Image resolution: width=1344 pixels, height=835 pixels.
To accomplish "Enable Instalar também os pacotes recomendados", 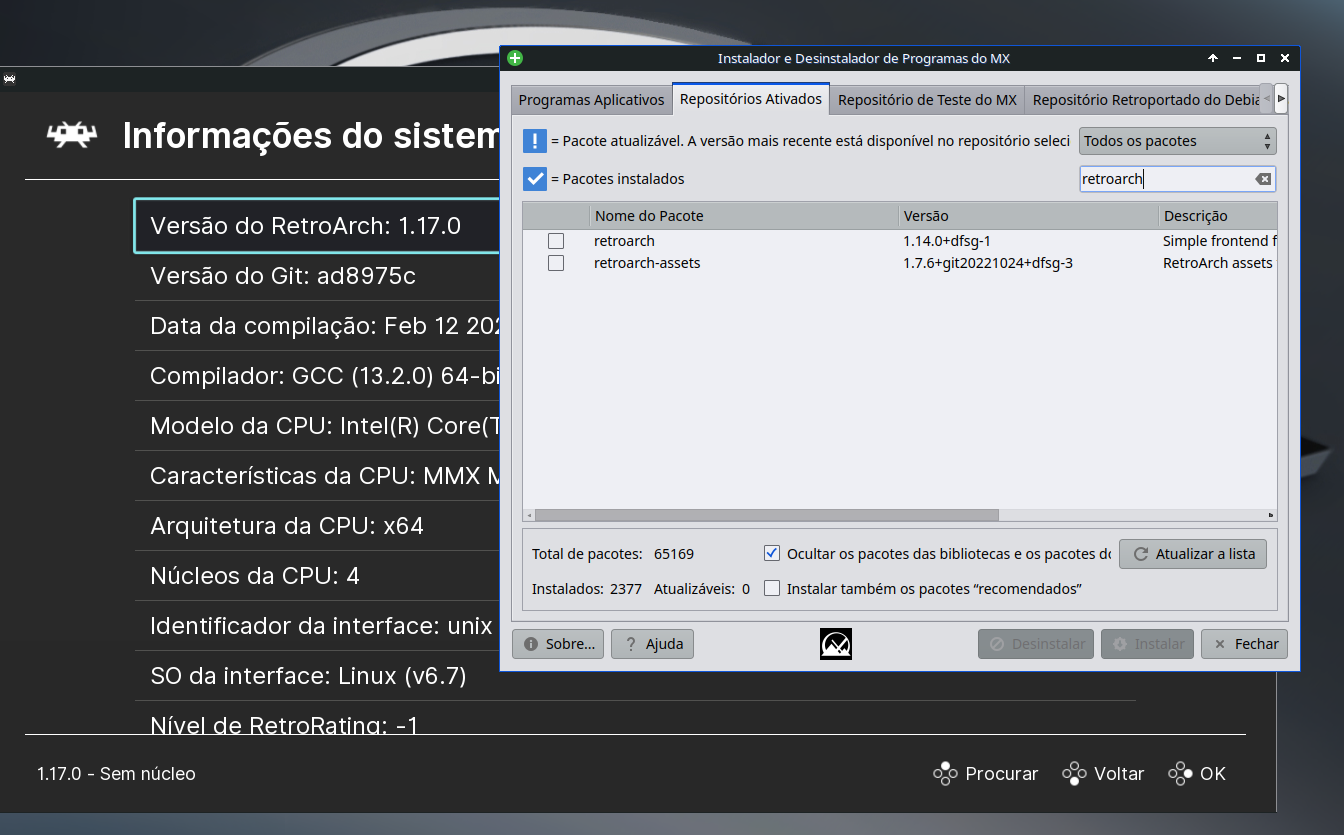I will pyautogui.click(x=772, y=589).
